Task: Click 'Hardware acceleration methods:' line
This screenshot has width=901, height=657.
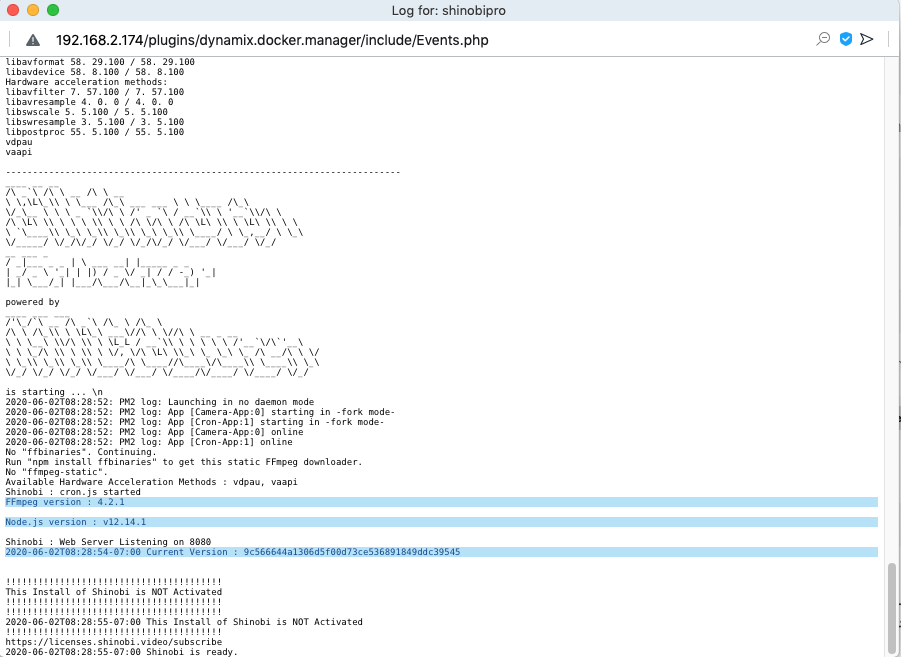Action: (x=86, y=82)
